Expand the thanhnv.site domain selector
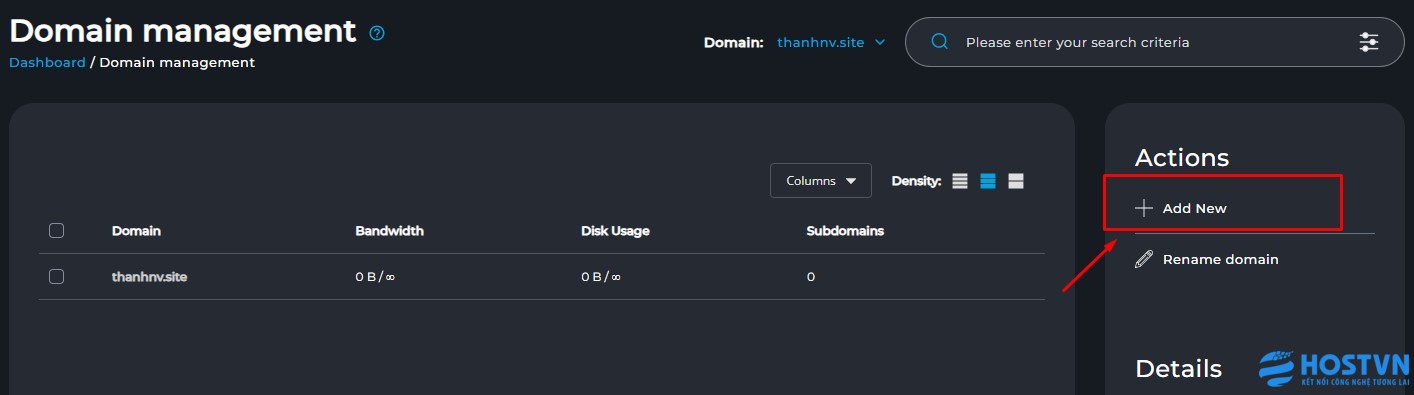This screenshot has width=1414, height=395. (832, 42)
